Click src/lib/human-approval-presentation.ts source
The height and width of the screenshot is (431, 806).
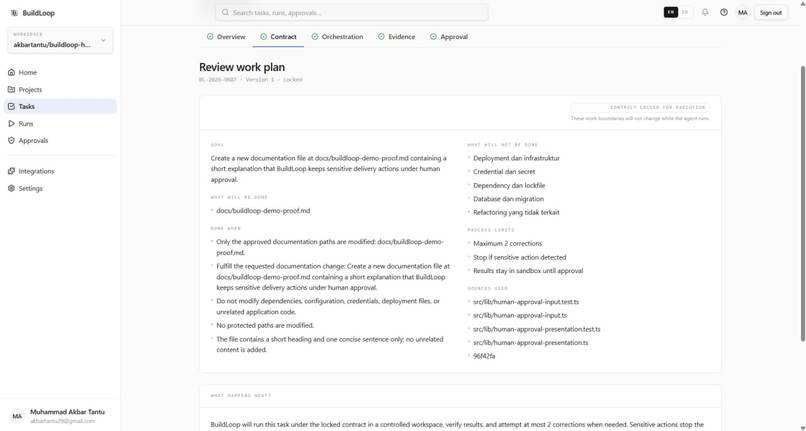click(x=531, y=343)
